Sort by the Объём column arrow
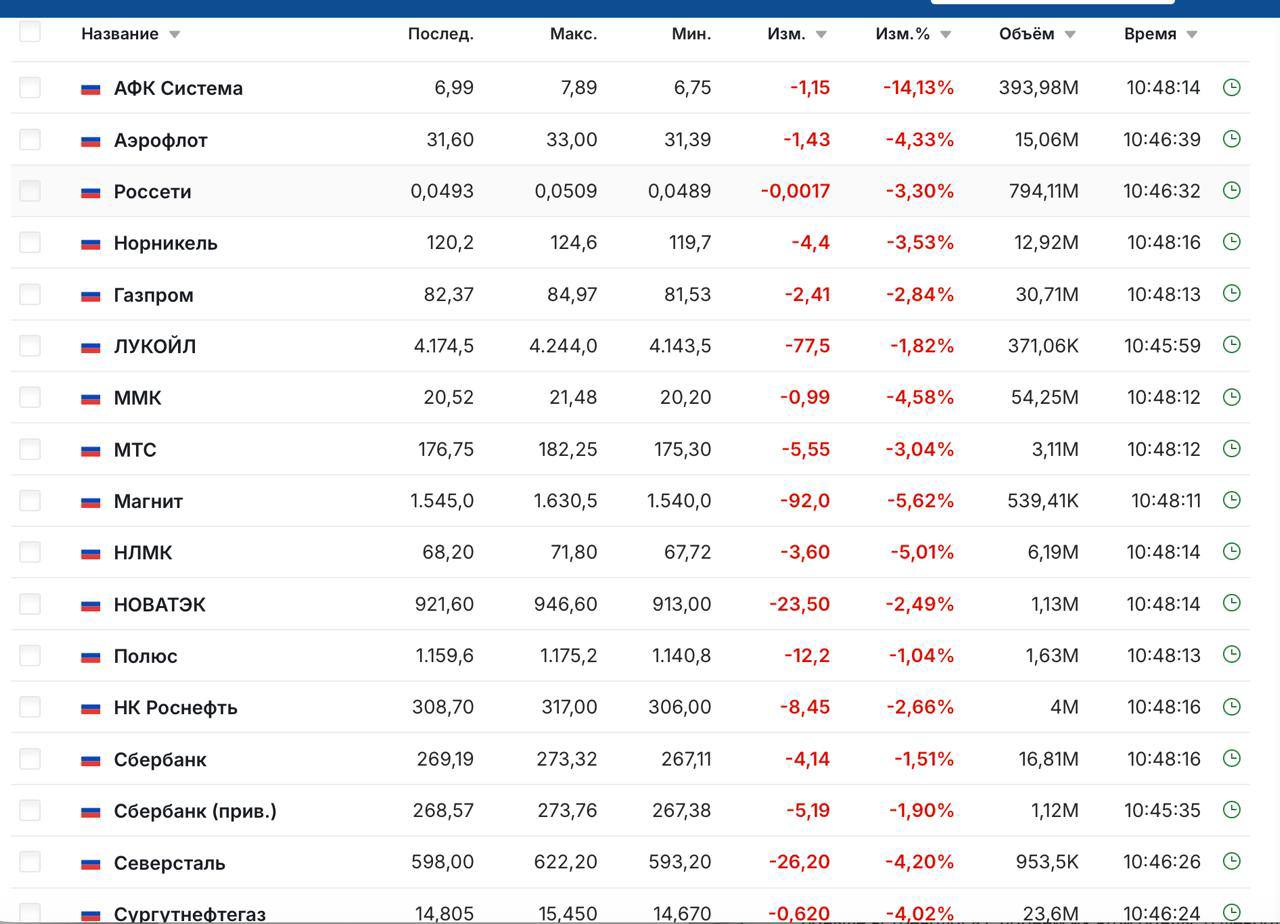The height and width of the screenshot is (924, 1280). click(x=1070, y=35)
